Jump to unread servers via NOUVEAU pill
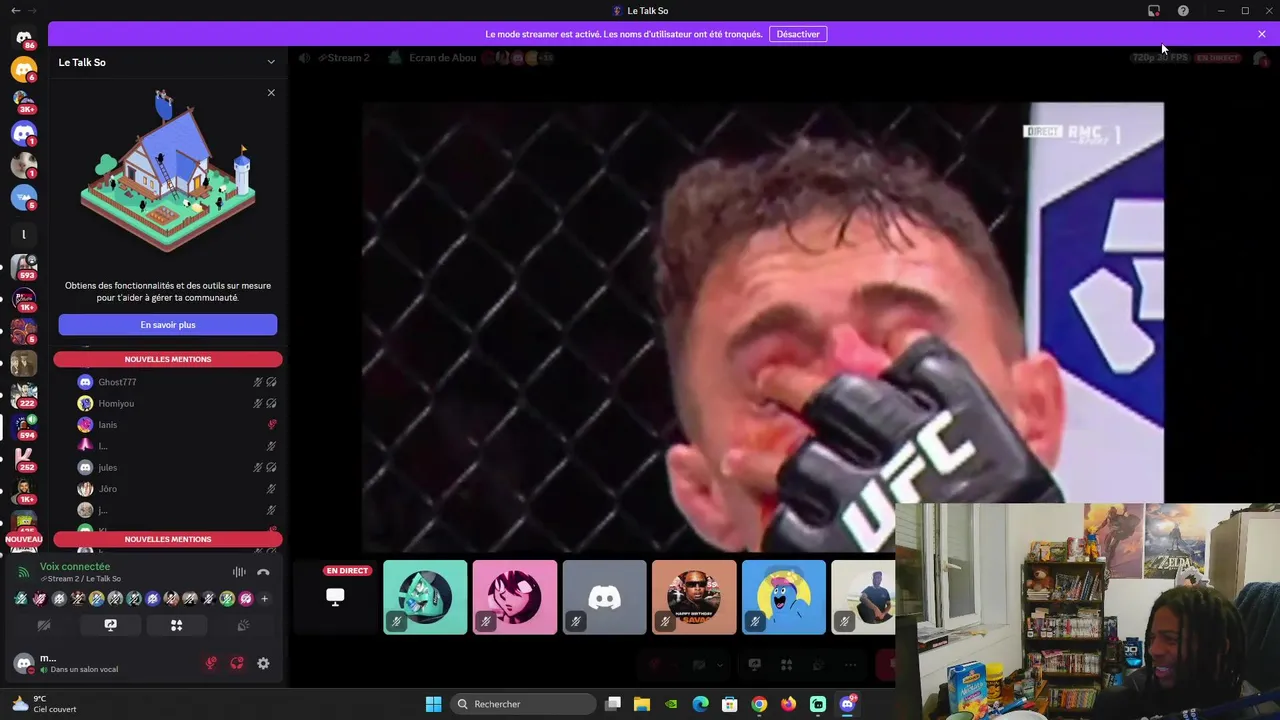This screenshot has width=1280, height=720. pos(24,539)
